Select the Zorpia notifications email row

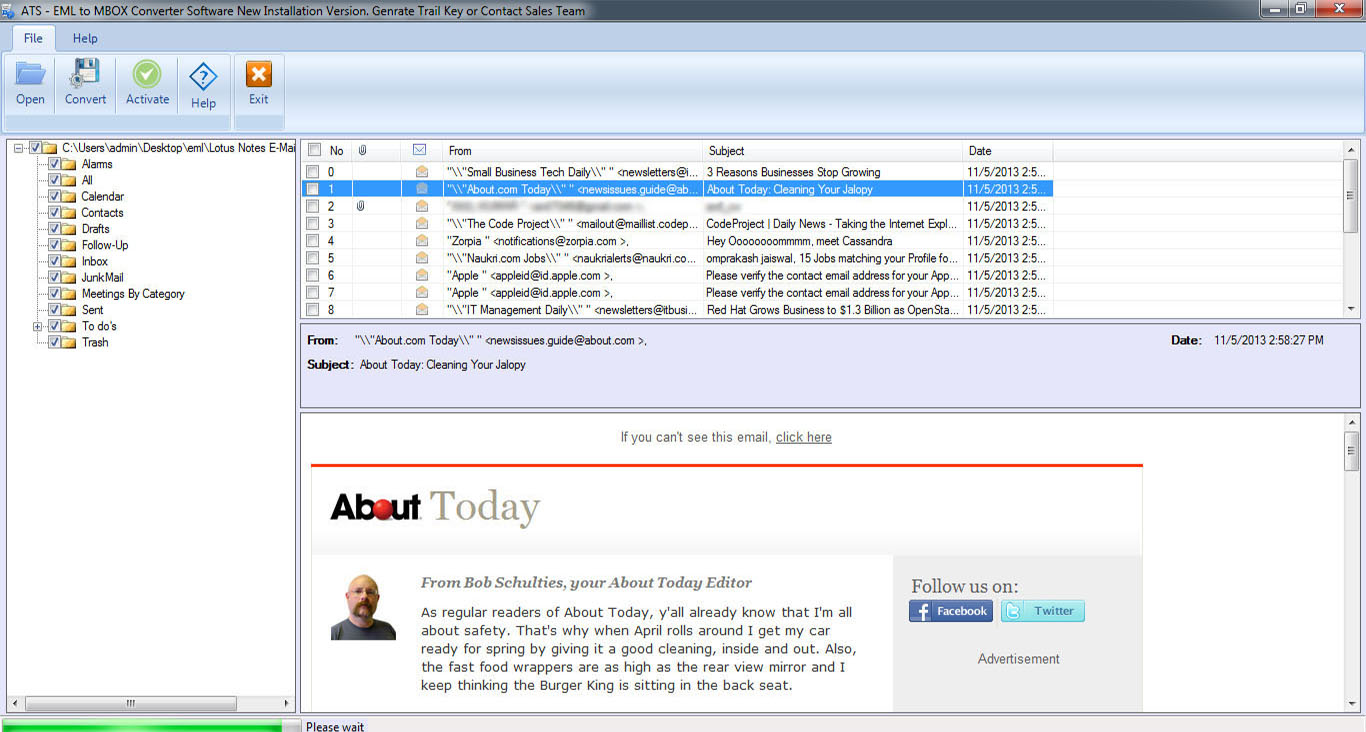tap(677, 240)
